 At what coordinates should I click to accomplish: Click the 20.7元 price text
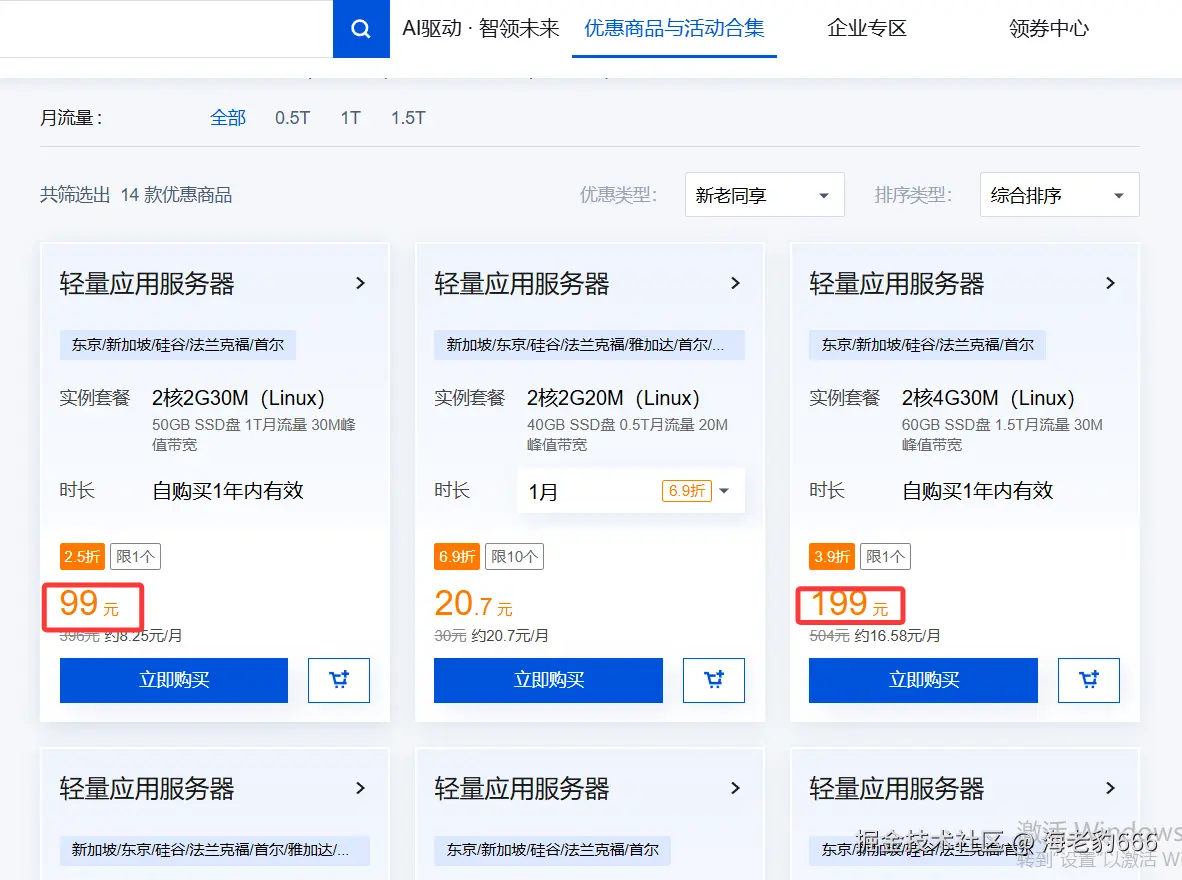[x=473, y=603]
